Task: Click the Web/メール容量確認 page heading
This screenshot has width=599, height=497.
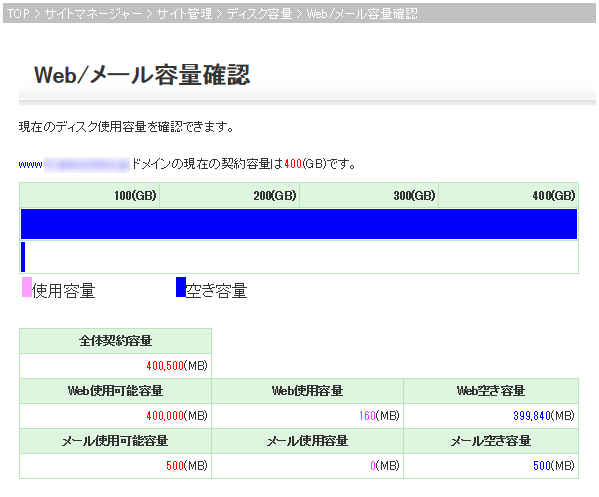Action: coord(142,75)
